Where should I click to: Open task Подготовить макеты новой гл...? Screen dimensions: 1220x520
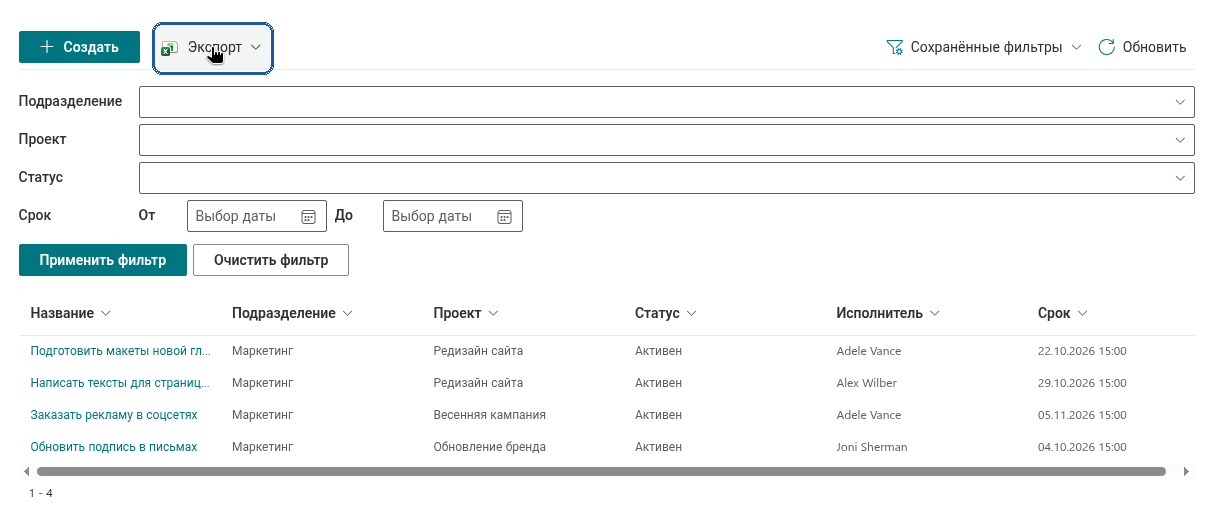click(121, 351)
